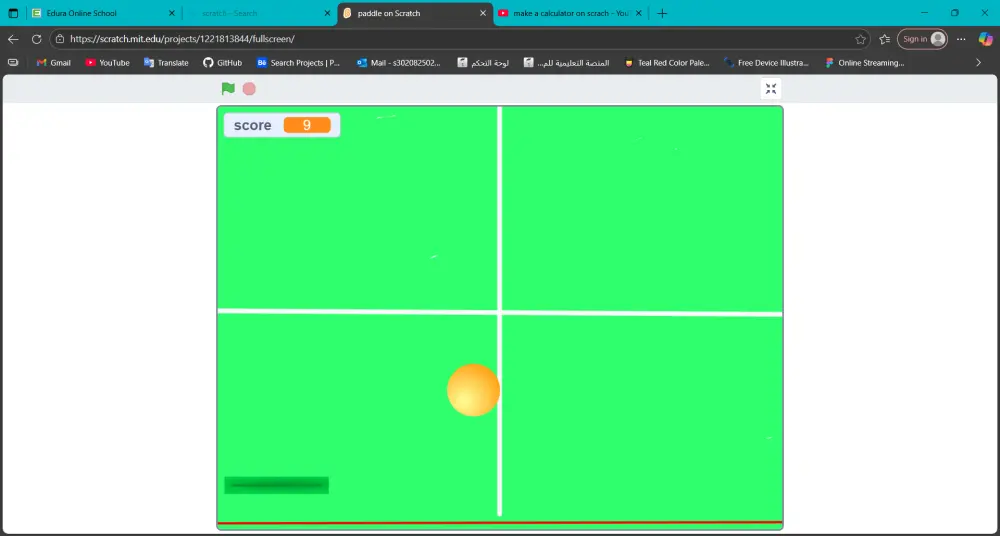
Task: Minimize the browser window
Action: (925, 13)
